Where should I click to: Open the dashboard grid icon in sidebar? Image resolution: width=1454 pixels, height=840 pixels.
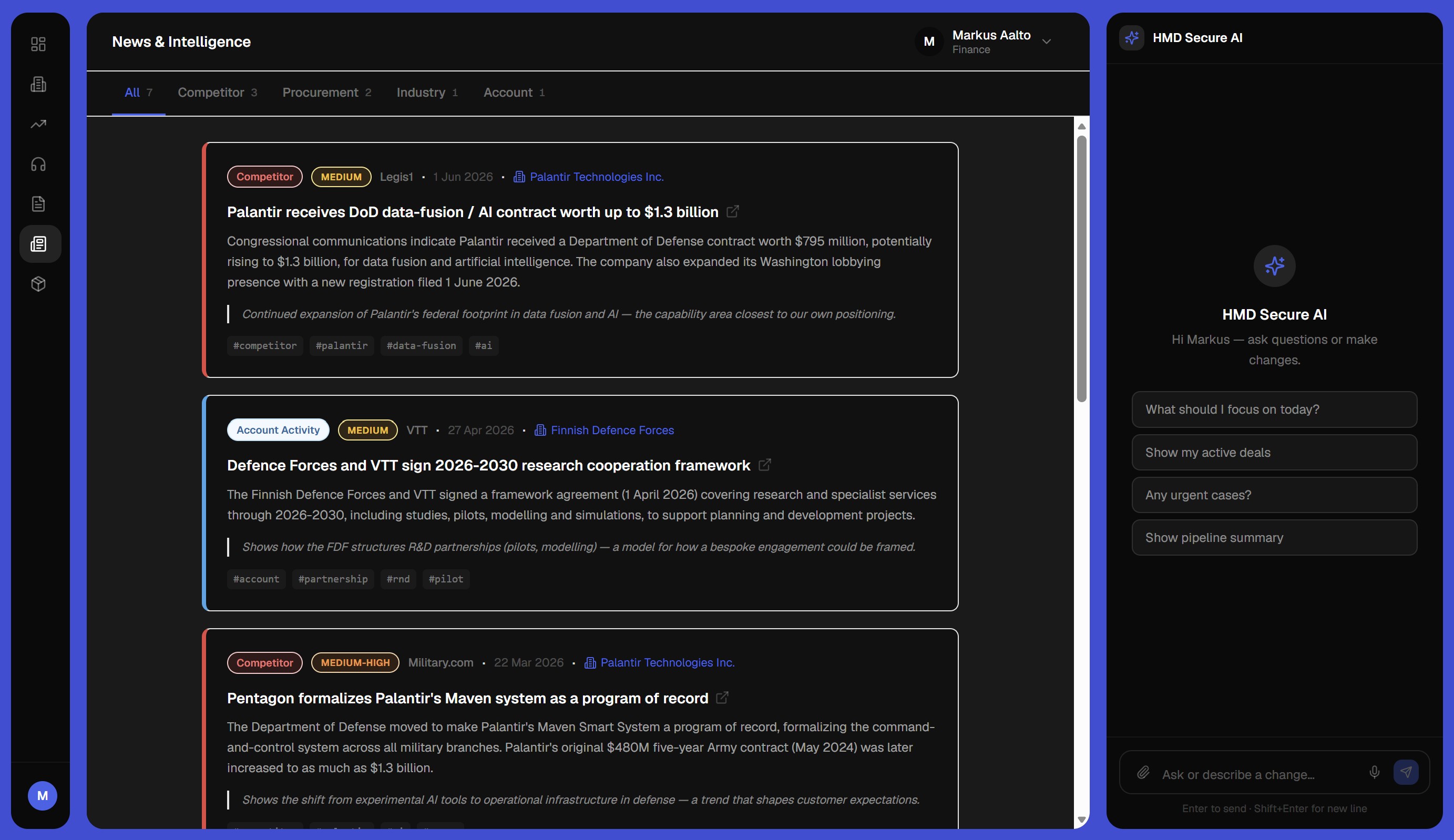click(38, 45)
